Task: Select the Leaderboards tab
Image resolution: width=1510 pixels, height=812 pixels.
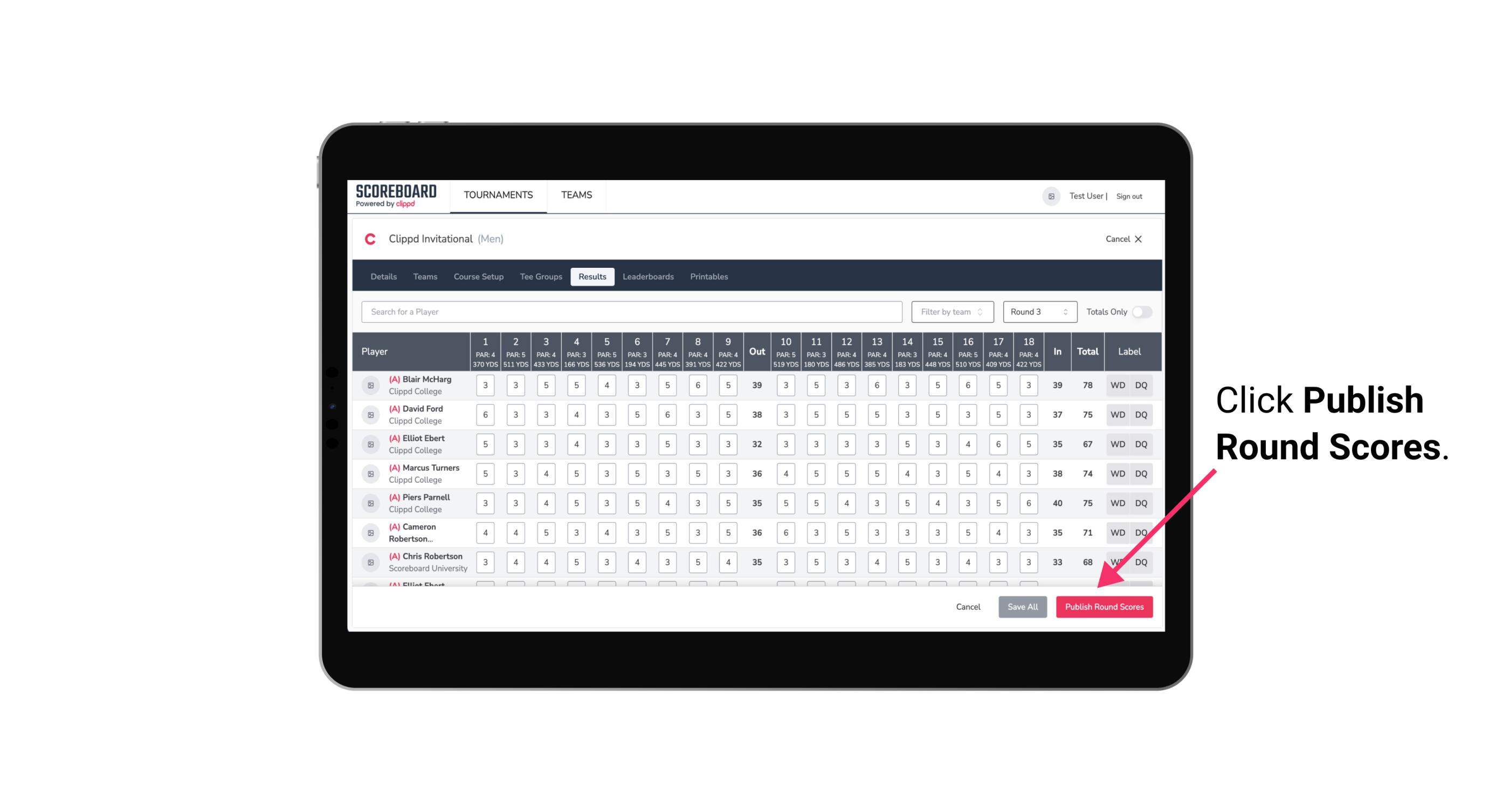Action: [x=648, y=276]
